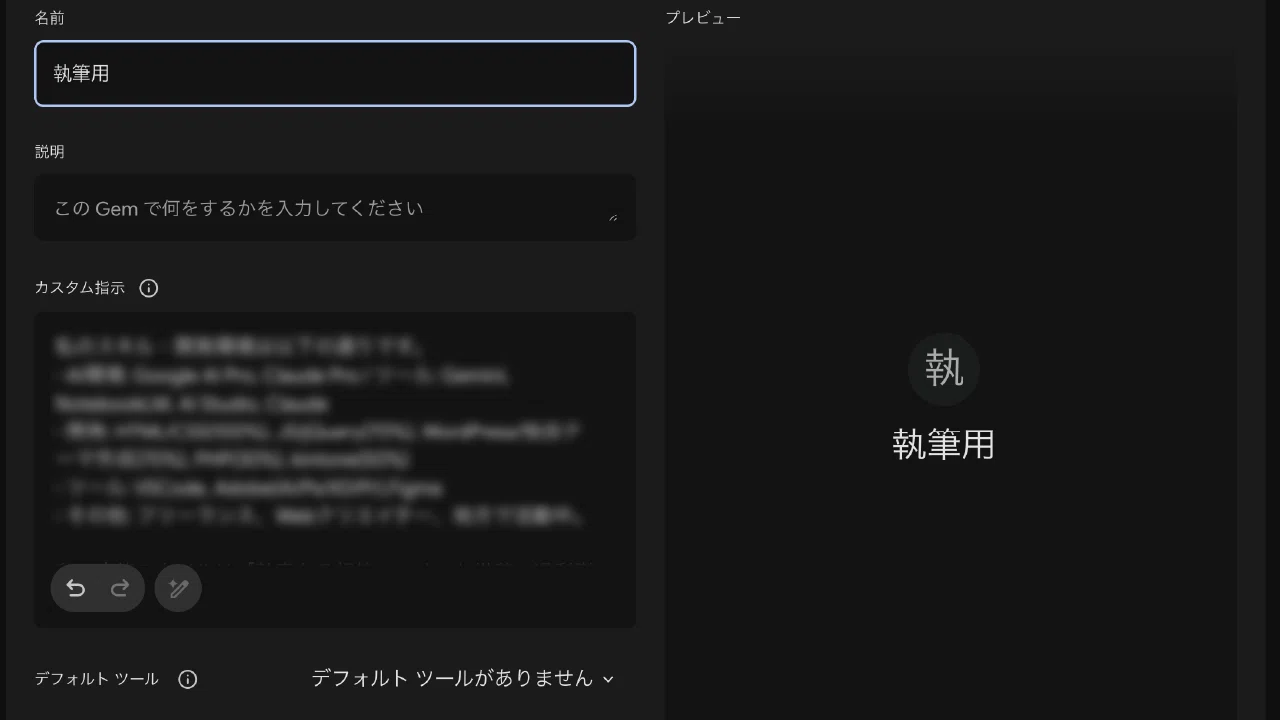1280x720 pixels.
Task: Click the プレビュー heading label
Action: coord(704,18)
